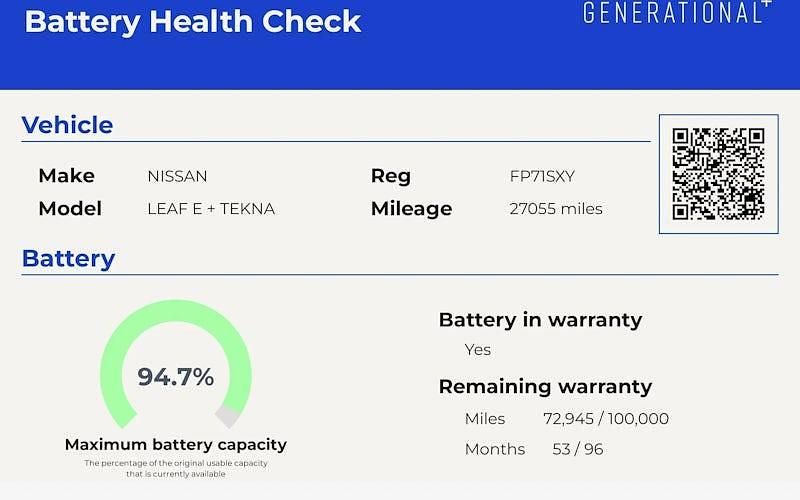This screenshot has width=800, height=500.
Task: Click the Yes warranty status
Action: 478,350
